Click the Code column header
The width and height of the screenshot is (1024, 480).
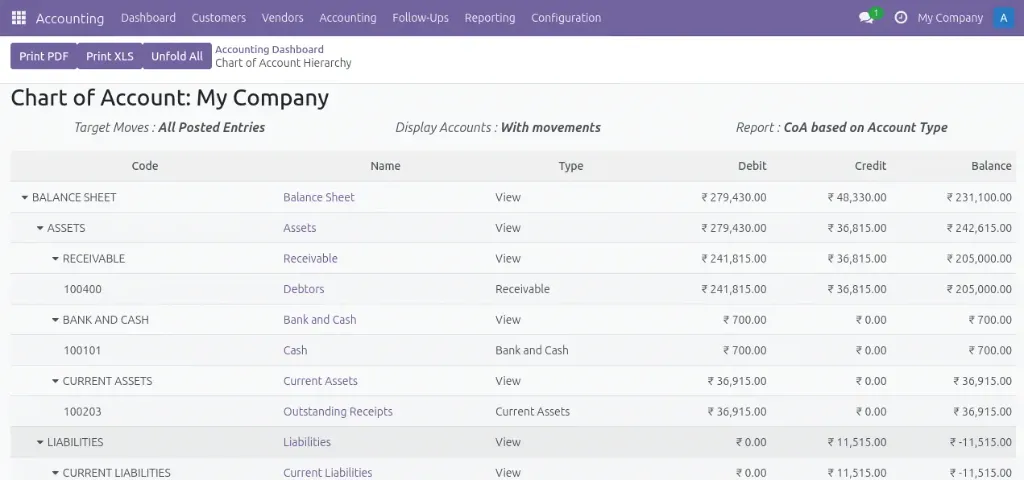[145, 166]
